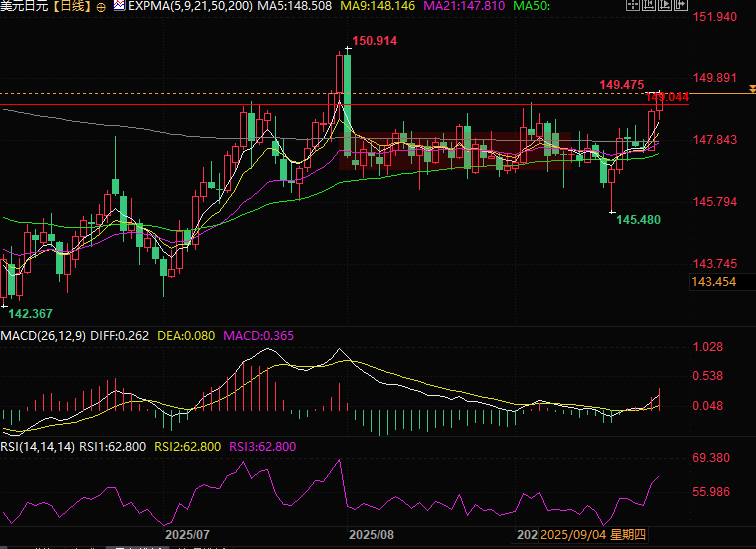Screen dimensions: 756x549
Task: Click the red 149.044 current price label
Action: (x=667, y=97)
